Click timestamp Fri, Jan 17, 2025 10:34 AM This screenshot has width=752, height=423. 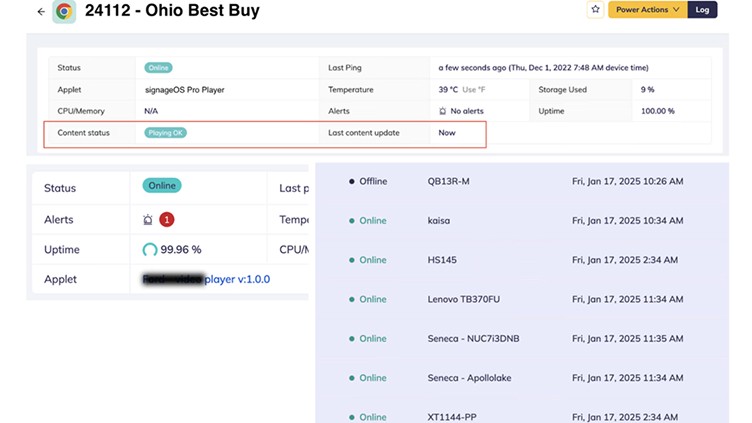[x=627, y=221]
